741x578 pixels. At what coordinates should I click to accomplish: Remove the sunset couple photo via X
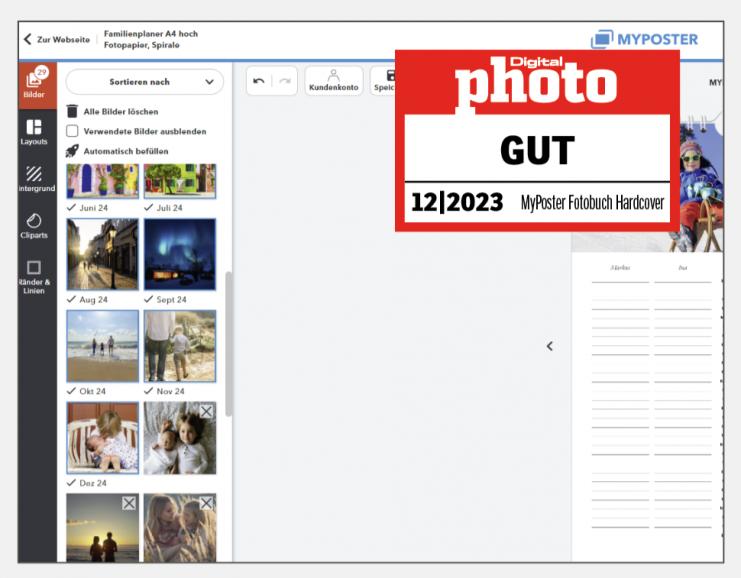pyautogui.click(x=129, y=503)
